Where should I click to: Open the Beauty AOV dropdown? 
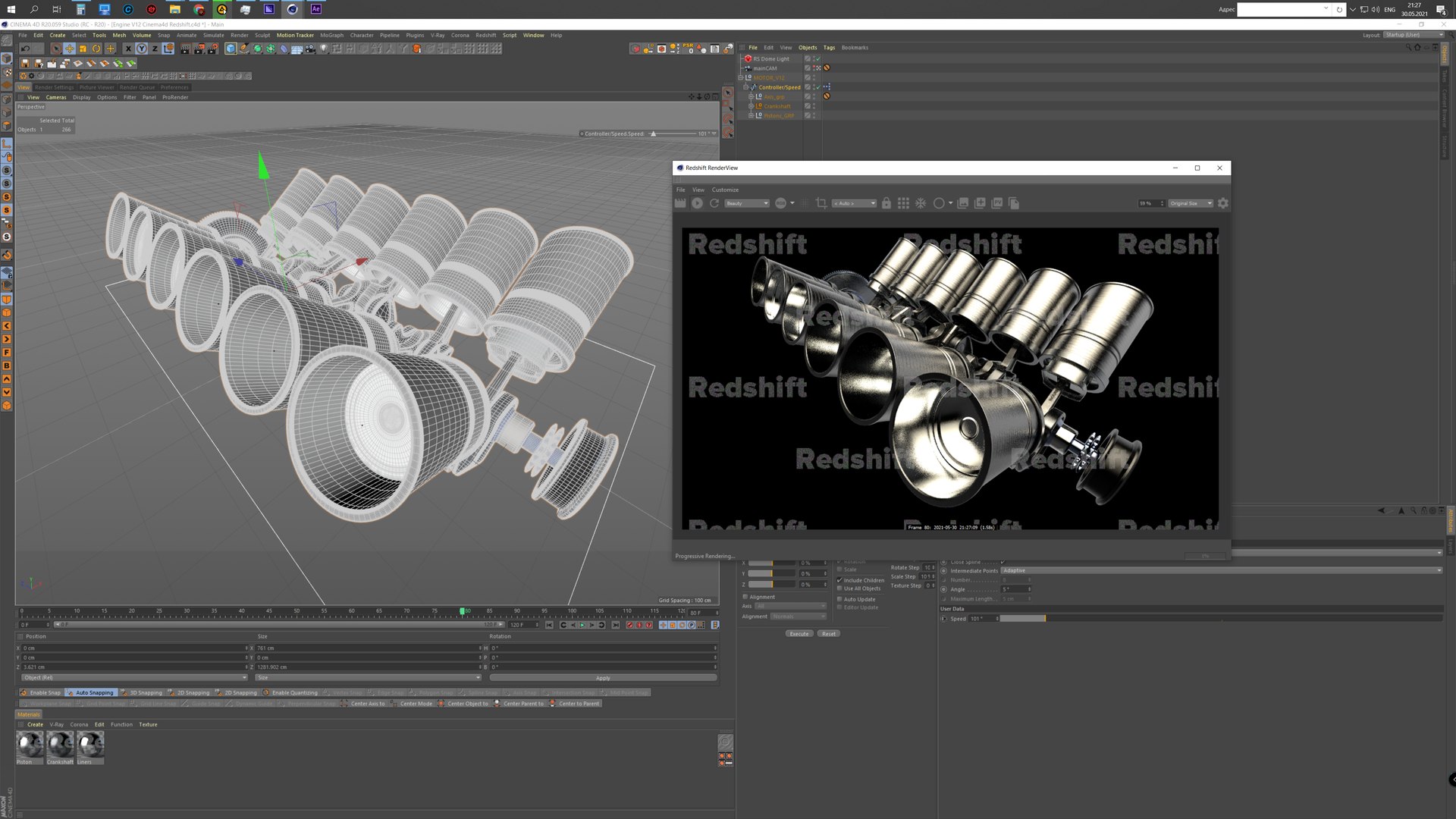pos(747,203)
